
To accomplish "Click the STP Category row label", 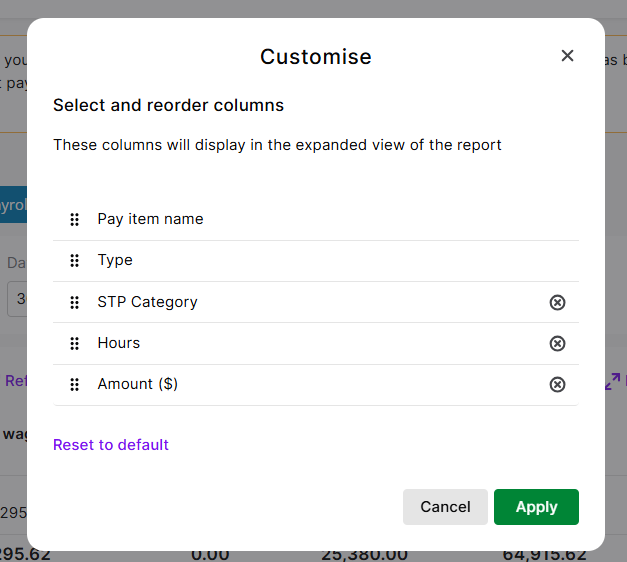I will (147, 302).
